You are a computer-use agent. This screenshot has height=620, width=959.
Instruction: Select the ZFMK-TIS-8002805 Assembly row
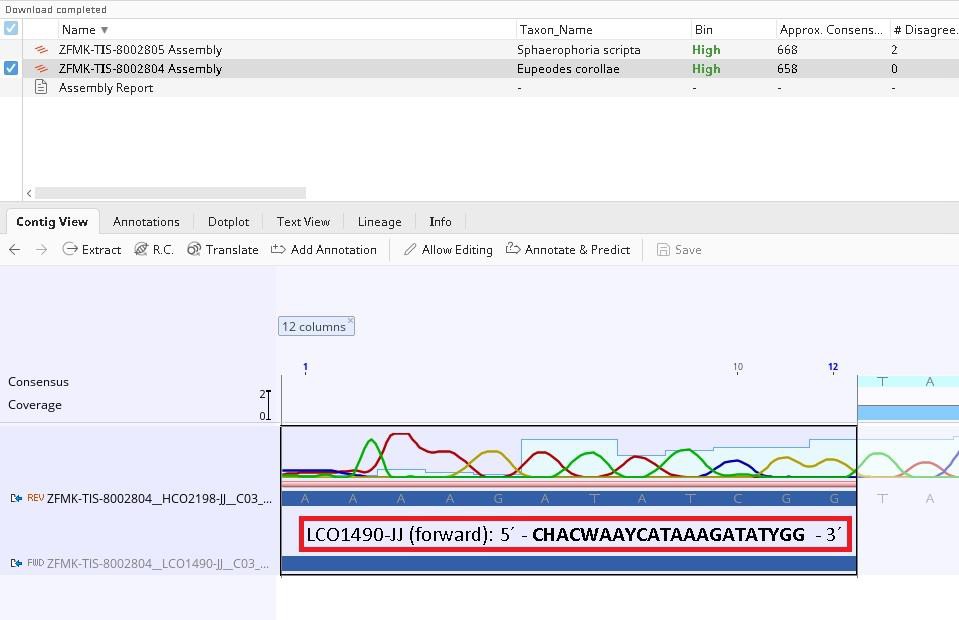[140, 49]
